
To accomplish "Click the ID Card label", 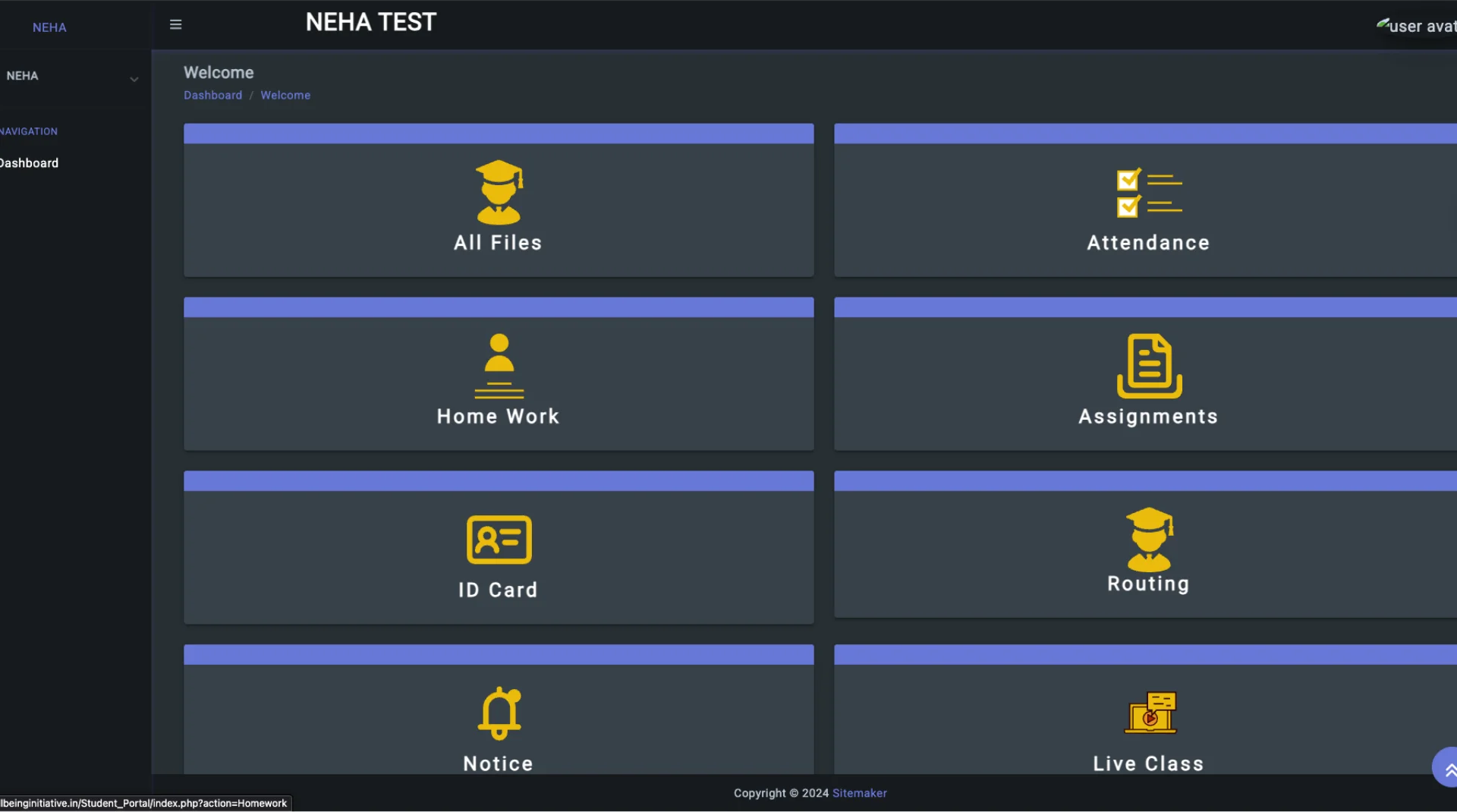I will (498, 590).
